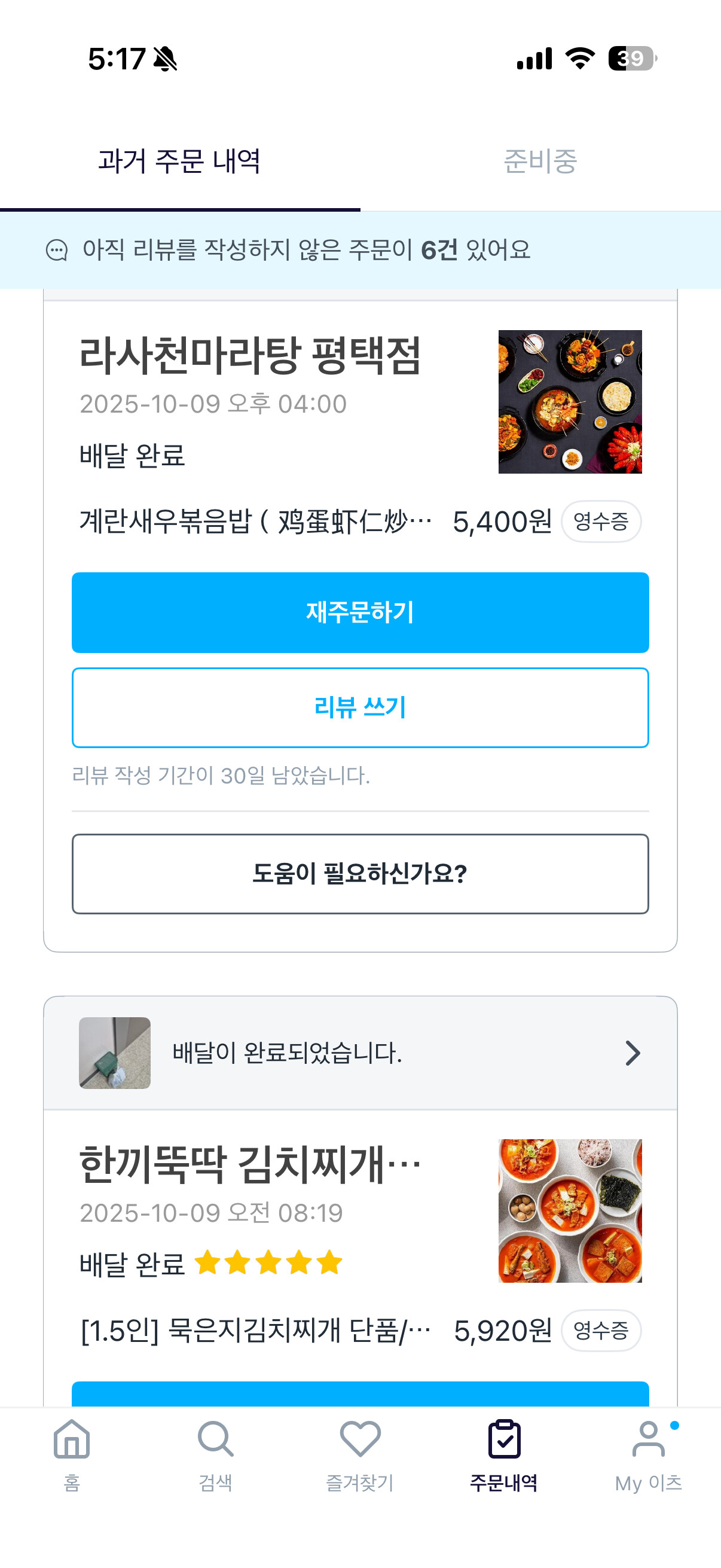
Task: Tap the five-star rating on 김치찌개 order
Action: click(268, 1262)
